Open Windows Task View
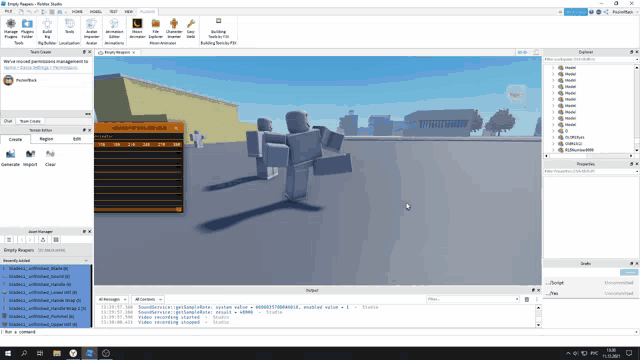The height and width of the screenshot is (360, 640). pyautogui.click(x=40, y=353)
